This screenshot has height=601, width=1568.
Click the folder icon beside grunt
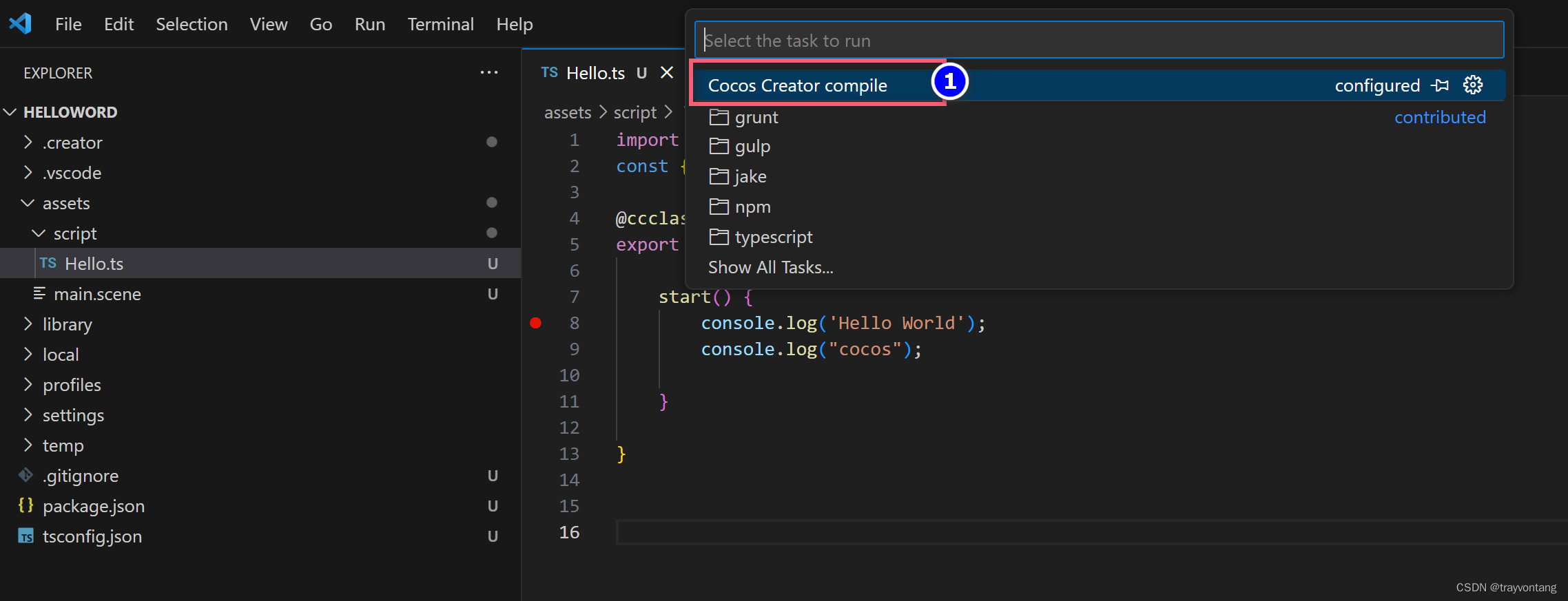719,117
